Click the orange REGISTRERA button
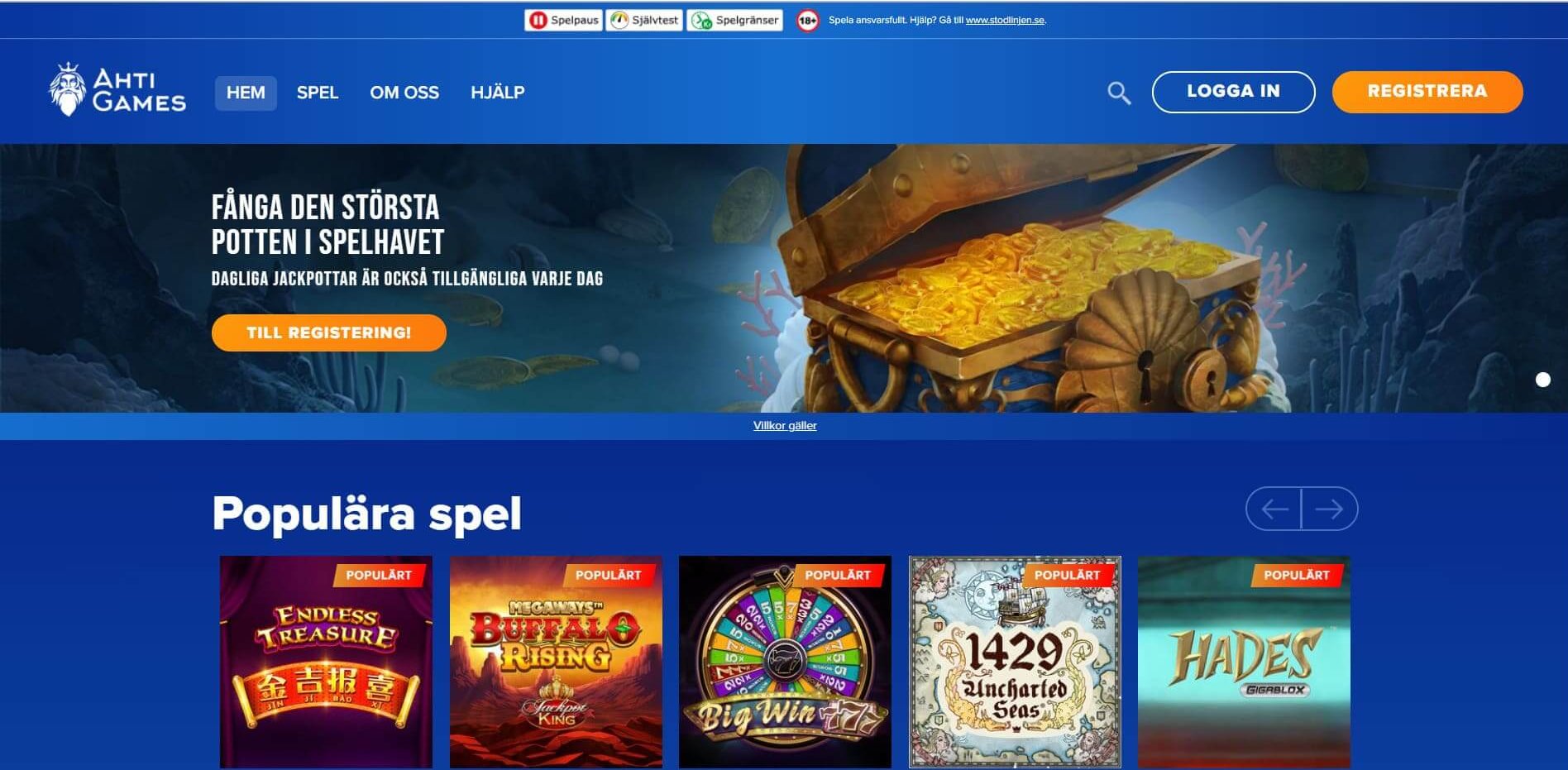Screen dimensions: 1568x770 tap(1427, 92)
